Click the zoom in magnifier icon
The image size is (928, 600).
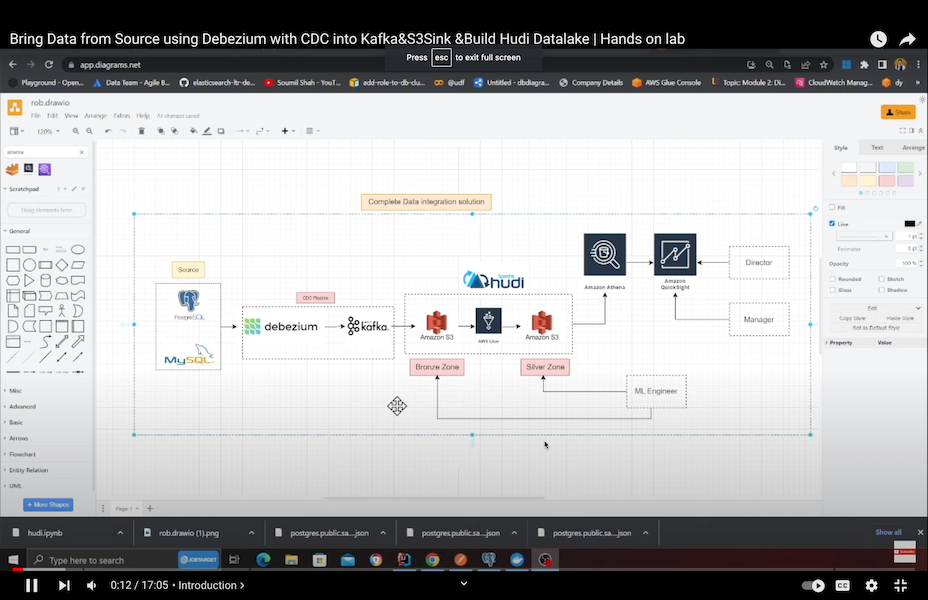point(75,131)
